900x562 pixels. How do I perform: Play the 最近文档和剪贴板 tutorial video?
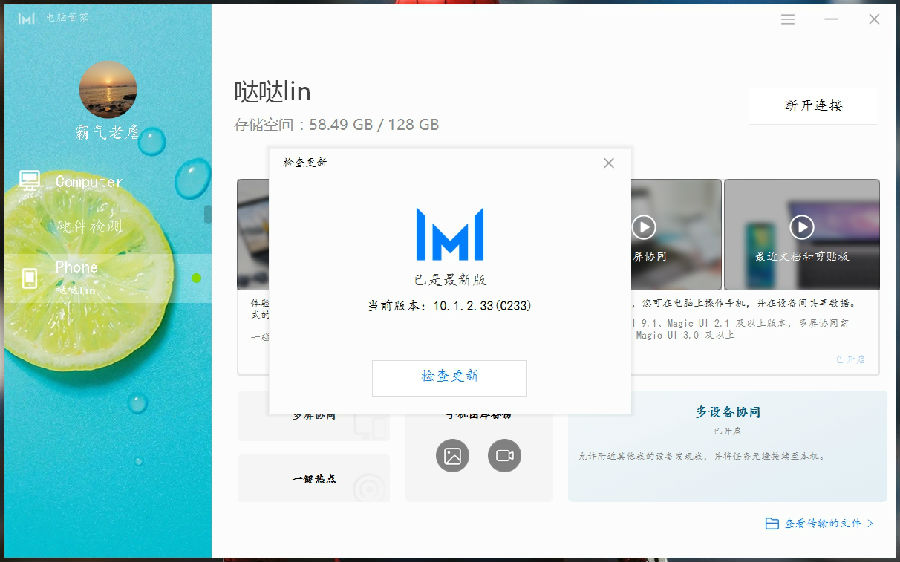click(x=802, y=228)
